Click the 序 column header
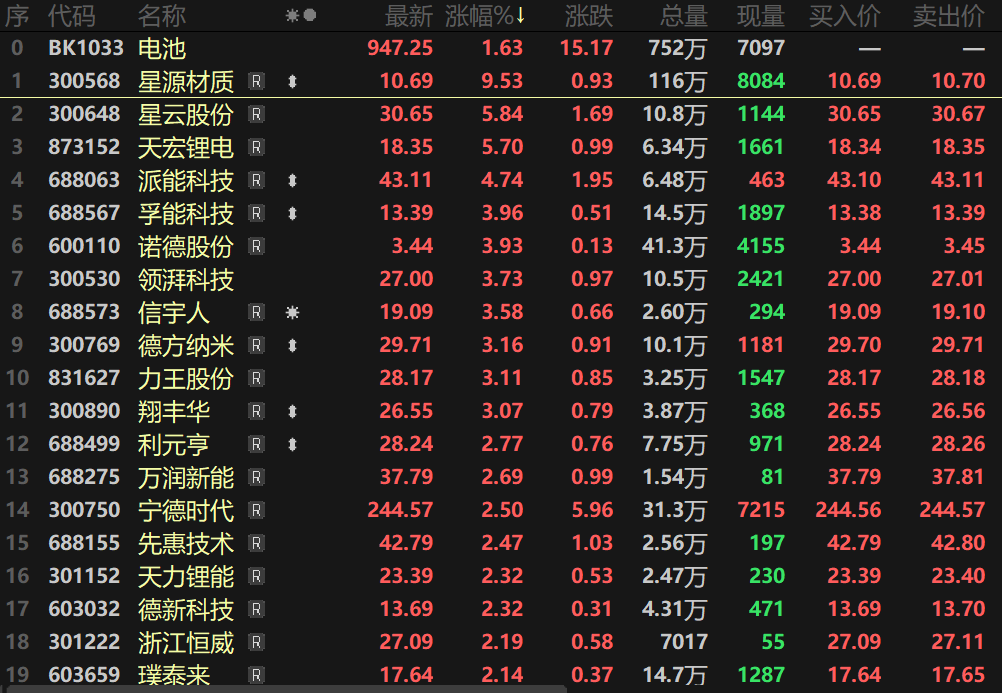This screenshot has height=693, width=1002. click(x=17, y=16)
